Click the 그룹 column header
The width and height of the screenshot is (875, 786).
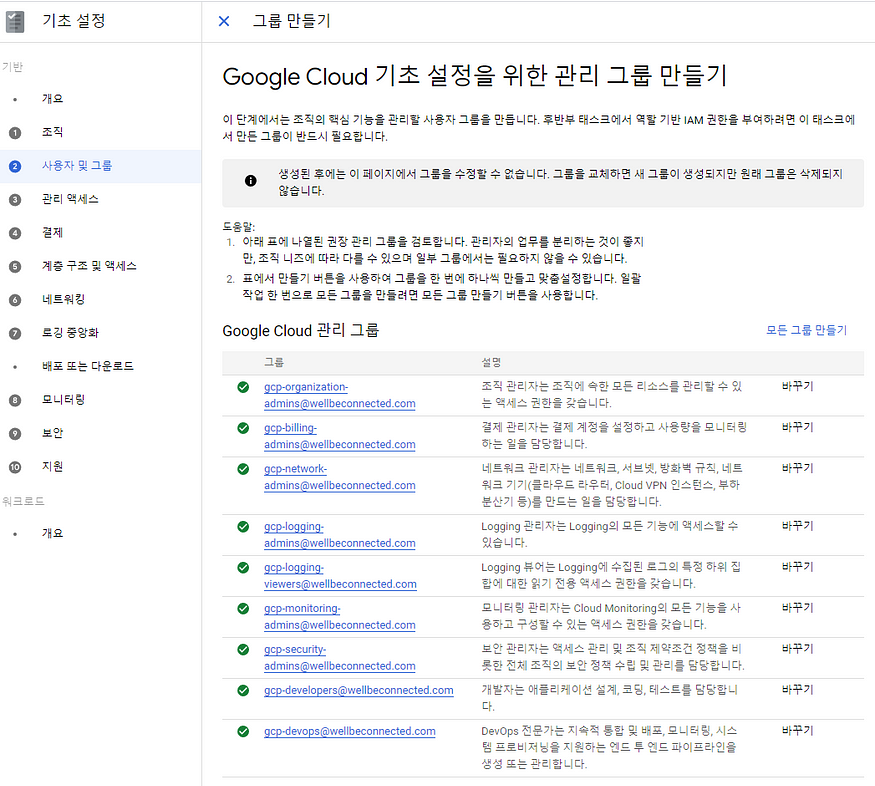pyautogui.click(x=273, y=363)
